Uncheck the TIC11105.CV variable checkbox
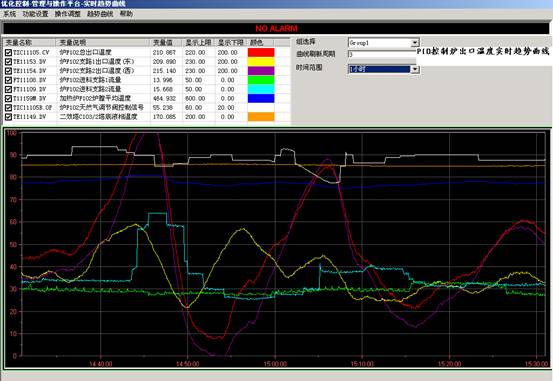The width and height of the screenshot is (553, 381). tap(8, 53)
